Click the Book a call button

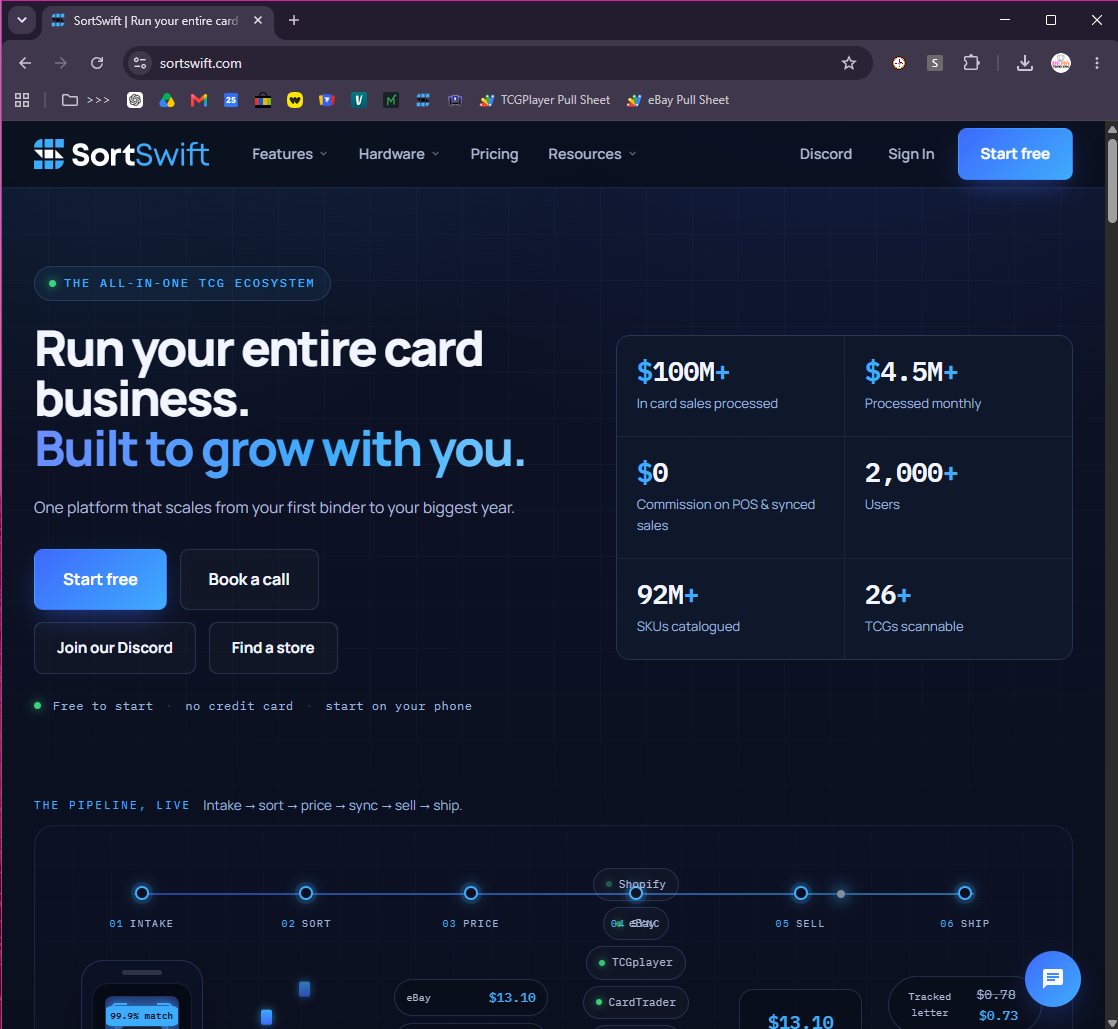(249, 579)
